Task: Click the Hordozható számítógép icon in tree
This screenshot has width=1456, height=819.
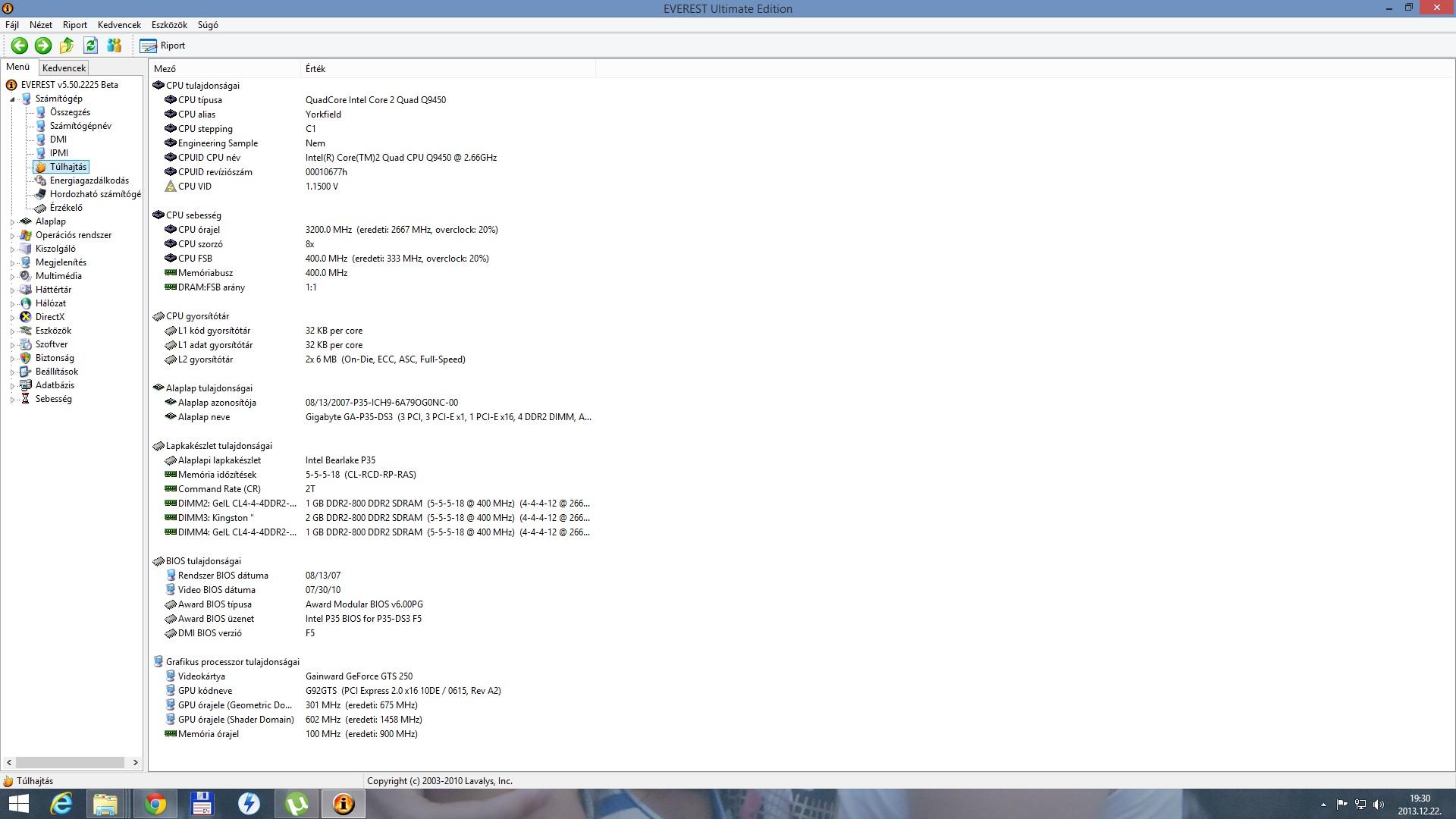Action: (41, 194)
